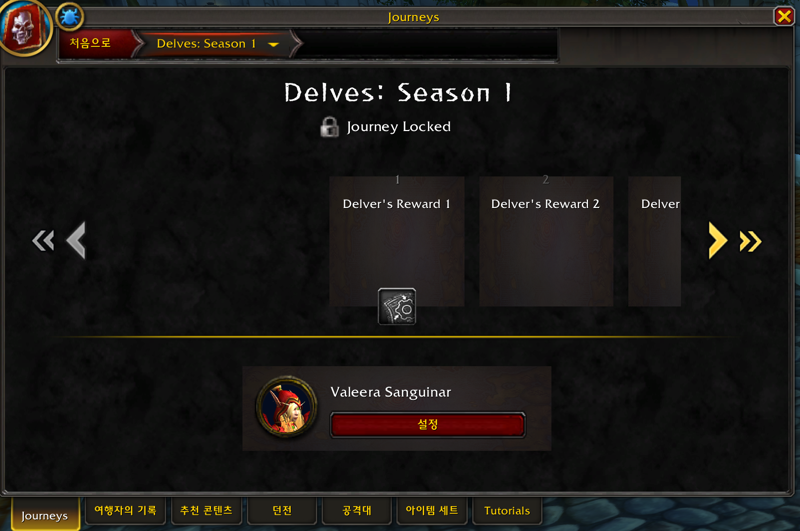Advance rewards with yellow right arrow
800x531 pixels.
pyautogui.click(x=717, y=240)
